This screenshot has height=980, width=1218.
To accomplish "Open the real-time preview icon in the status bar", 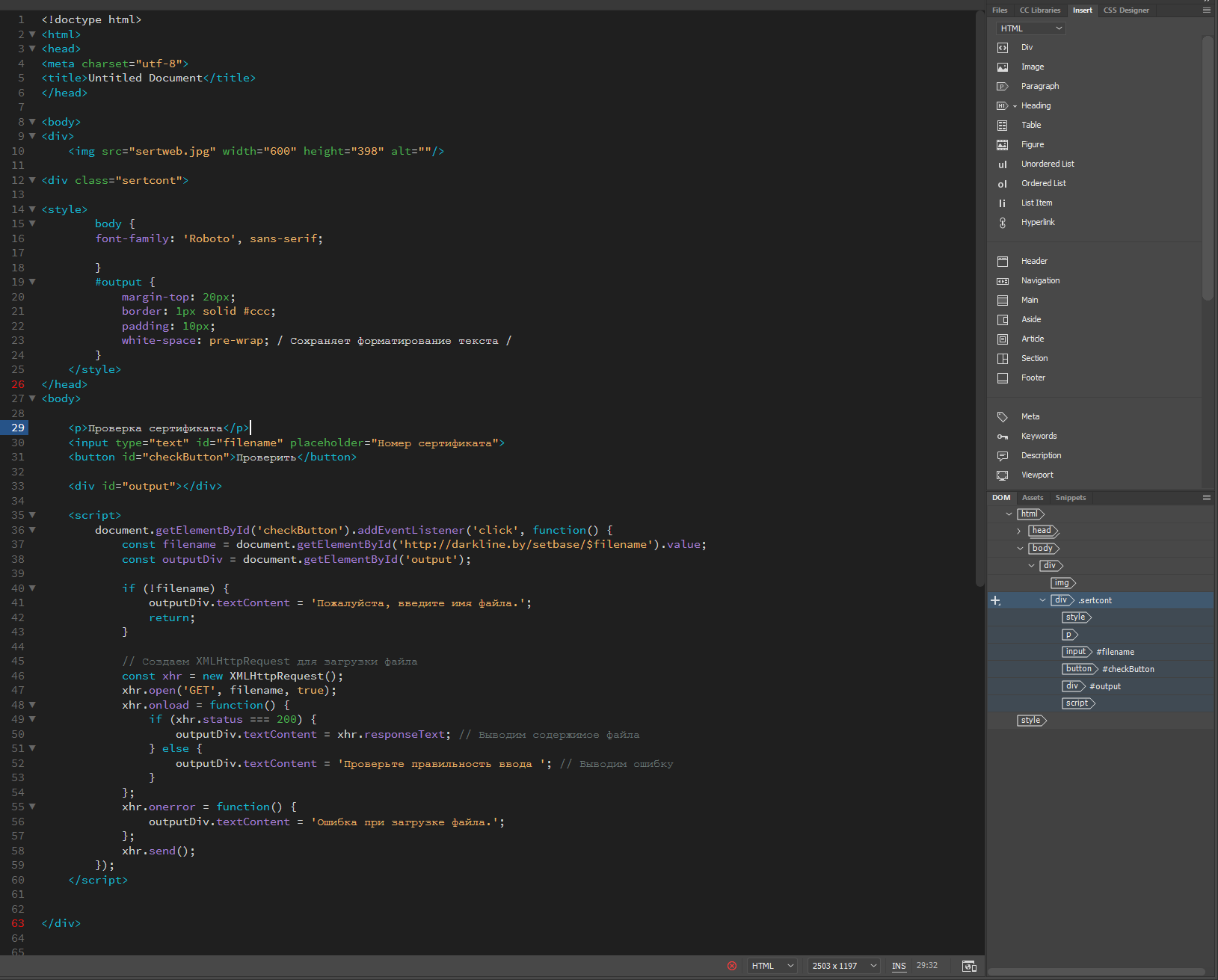I will click(x=969, y=966).
